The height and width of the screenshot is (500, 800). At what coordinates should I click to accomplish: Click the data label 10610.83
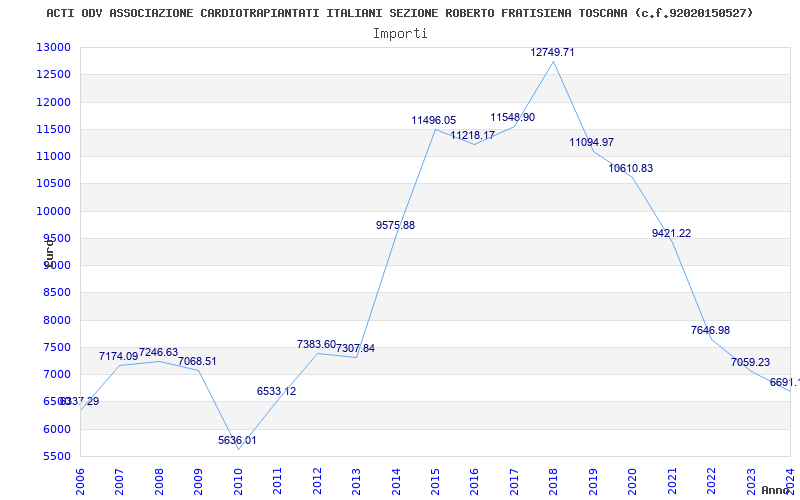tap(631, 168)
